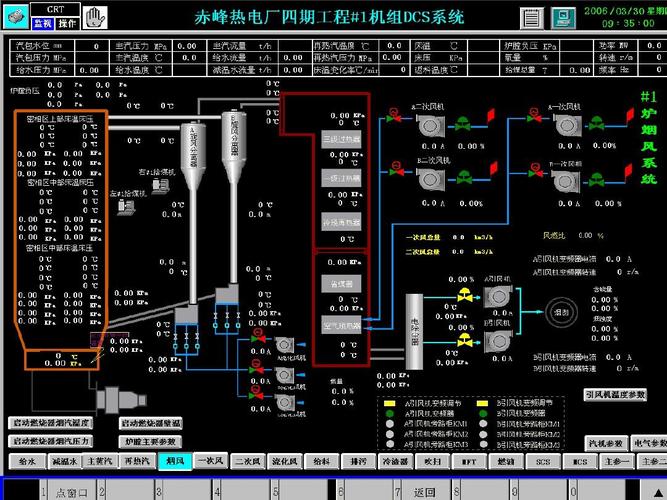This screenshot has width=667, height=500.
Task: Click green control valve after A二次风机
Action: [463, 124]
